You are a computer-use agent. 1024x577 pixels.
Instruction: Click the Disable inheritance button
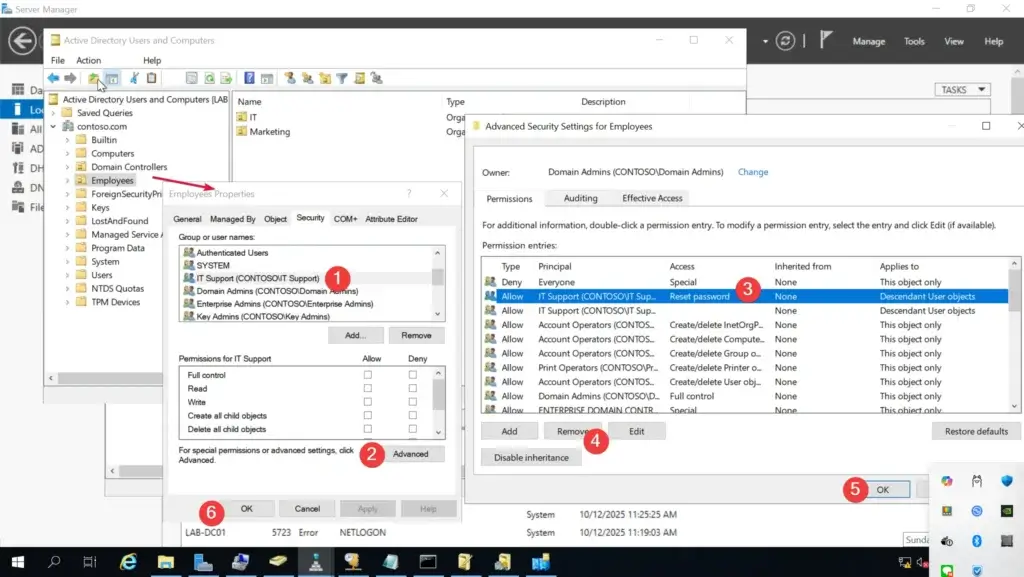point(531,457)
